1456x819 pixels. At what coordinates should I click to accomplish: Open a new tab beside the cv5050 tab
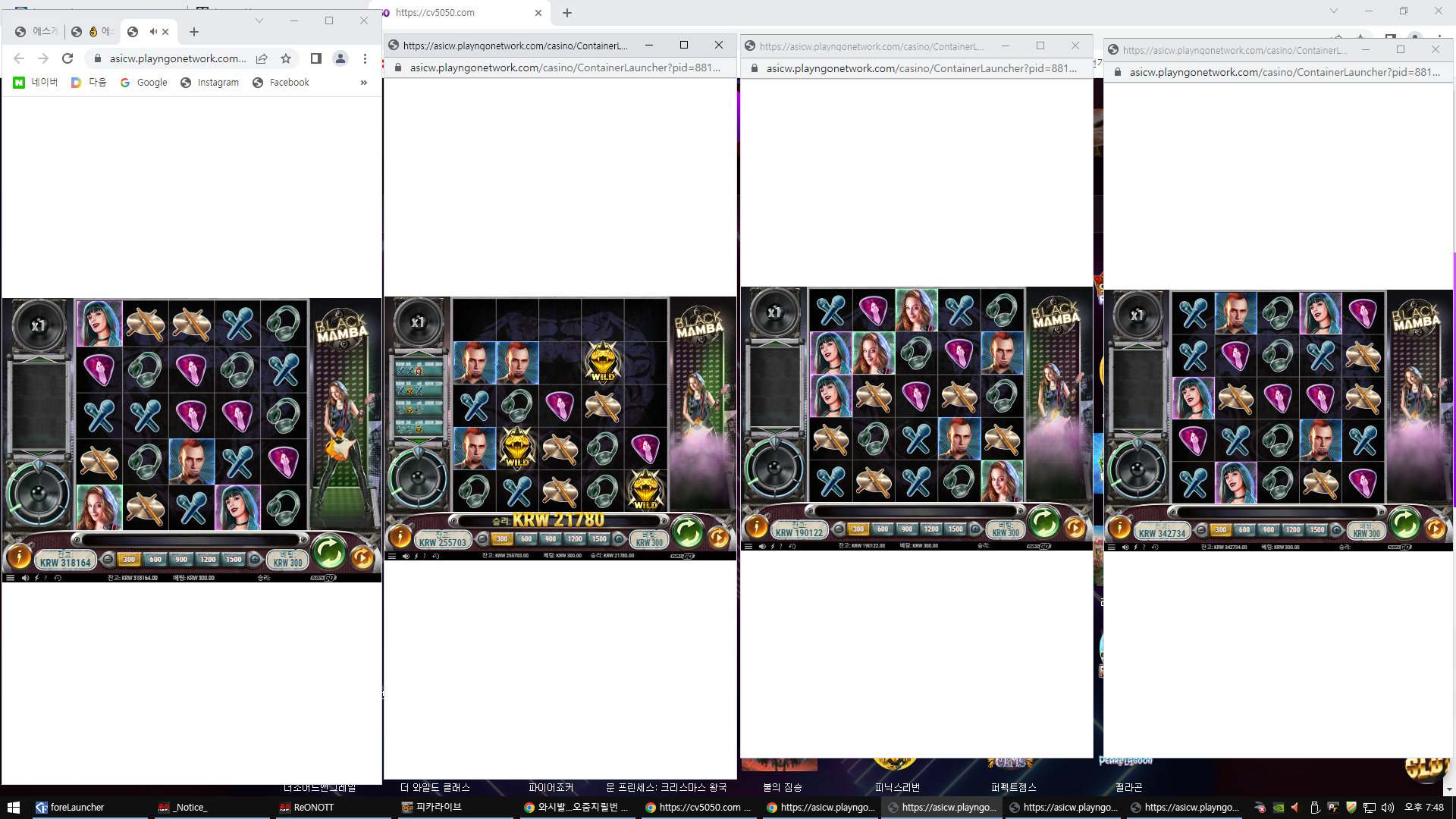pyautogui.click(x=567, y=13)
